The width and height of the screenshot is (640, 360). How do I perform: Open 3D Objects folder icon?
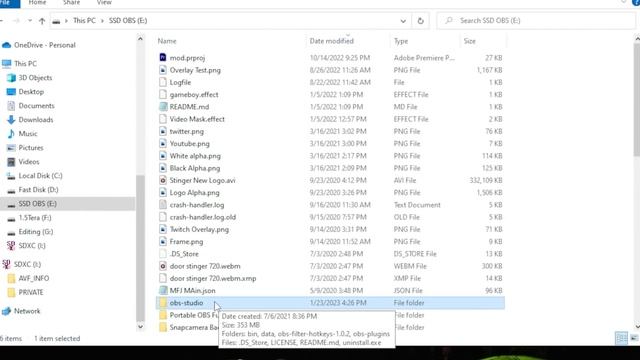tap(11, 78)
